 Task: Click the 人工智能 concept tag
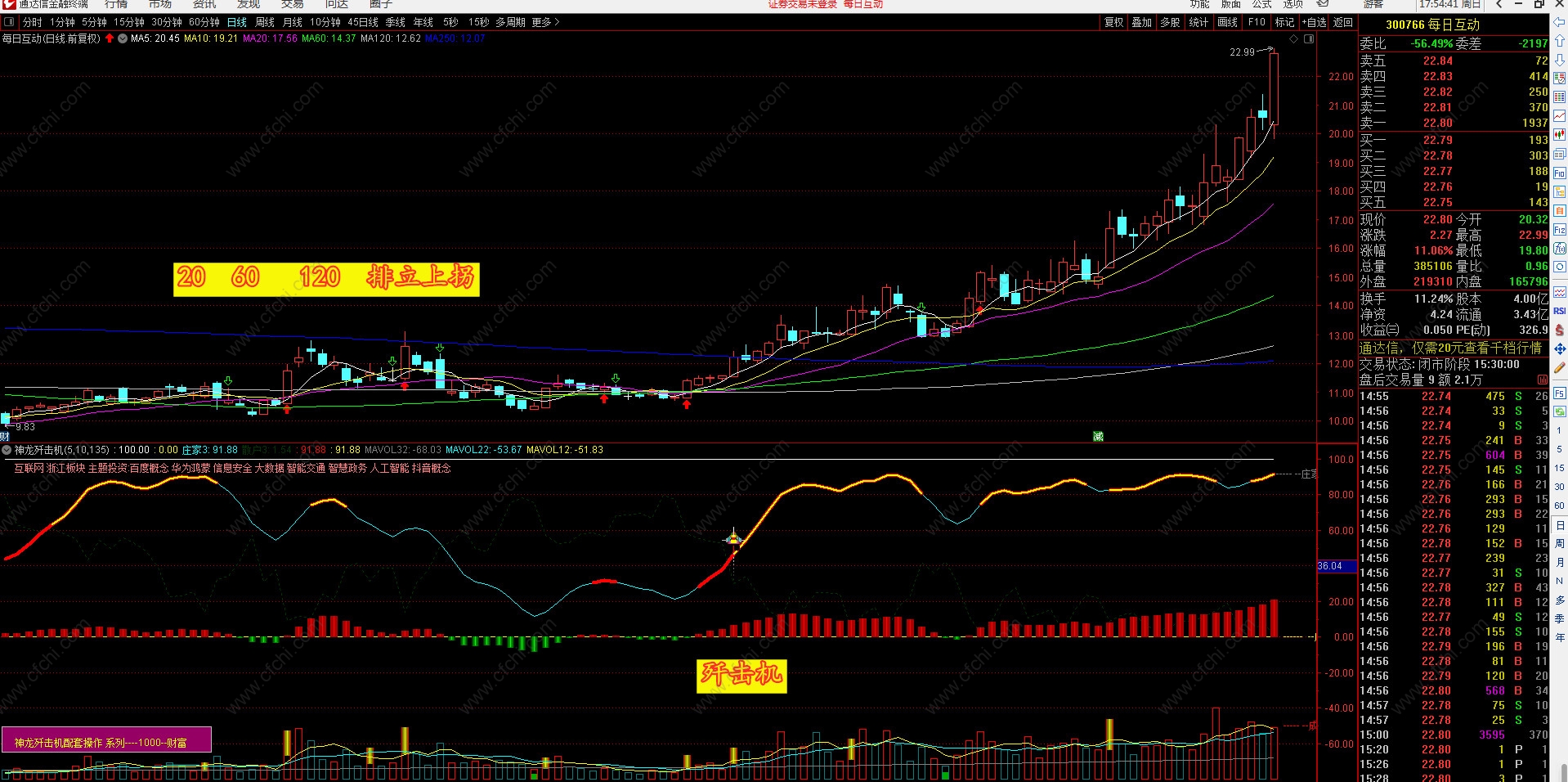(389, 468)
